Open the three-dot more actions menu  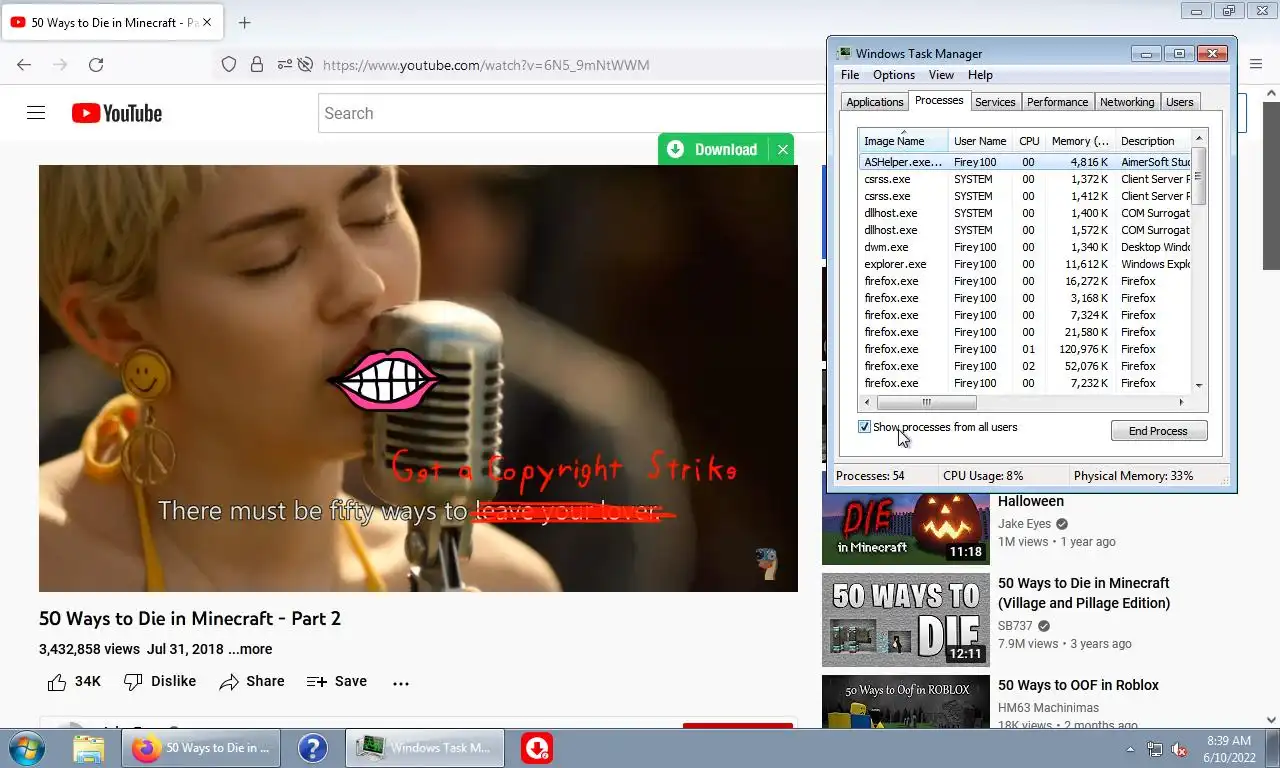tap(401, 683)
